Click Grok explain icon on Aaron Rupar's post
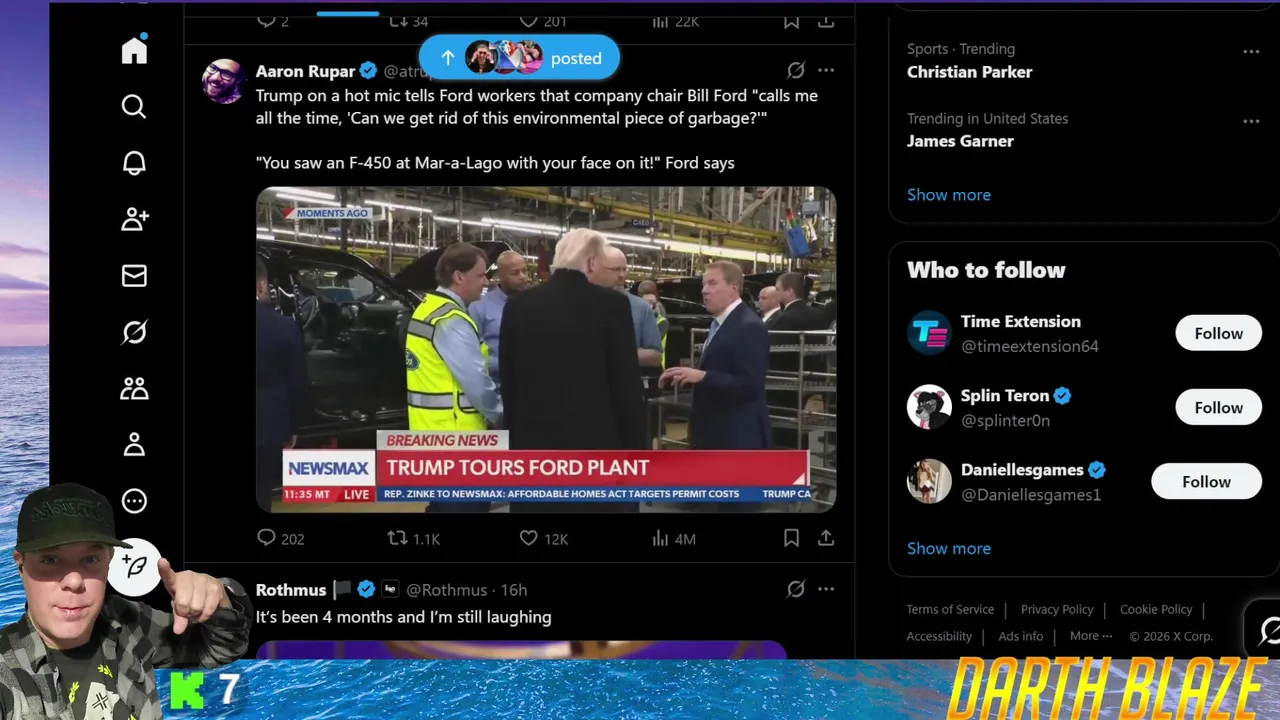1280x720 pixels. 795,70
